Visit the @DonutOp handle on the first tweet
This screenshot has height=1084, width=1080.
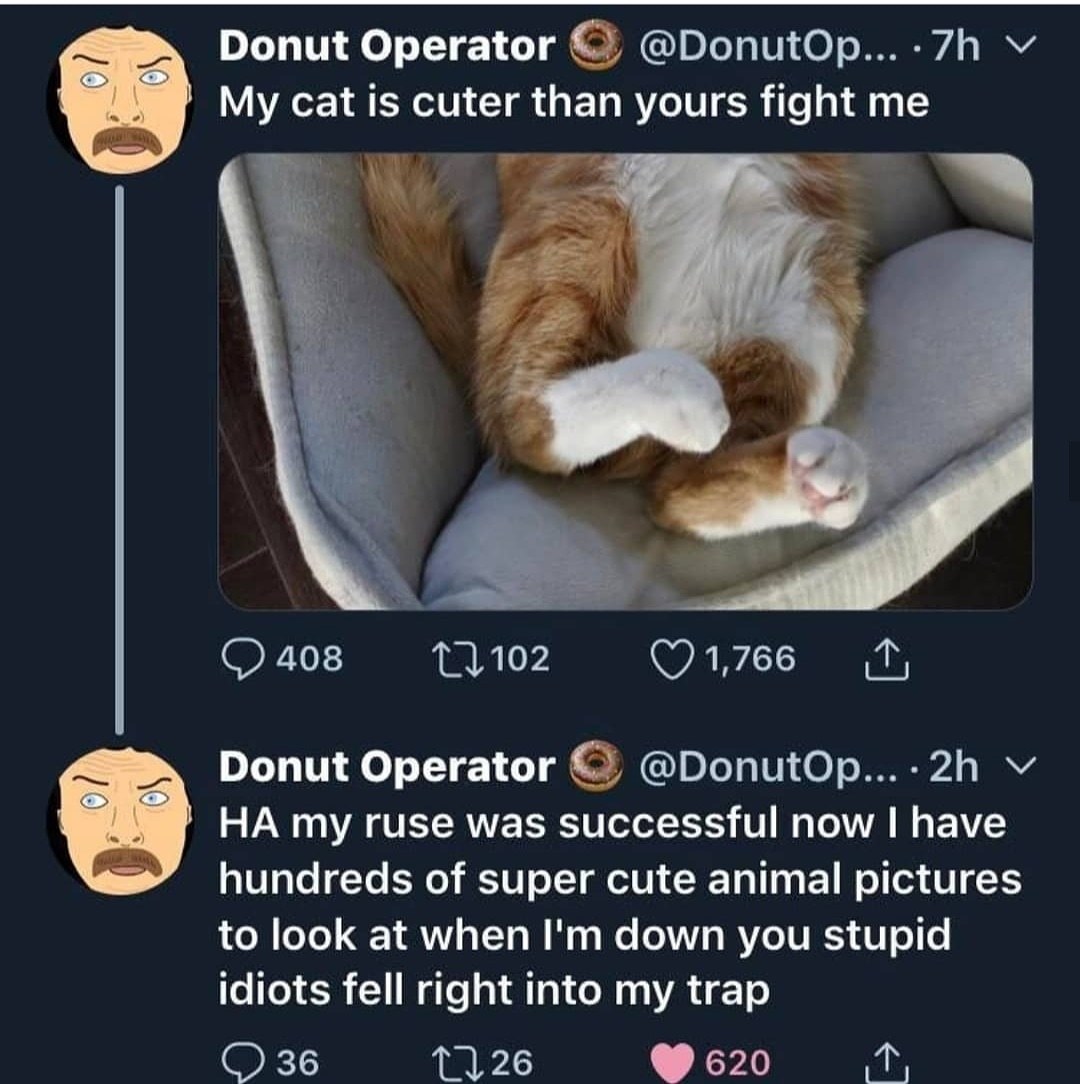point(751,47)
